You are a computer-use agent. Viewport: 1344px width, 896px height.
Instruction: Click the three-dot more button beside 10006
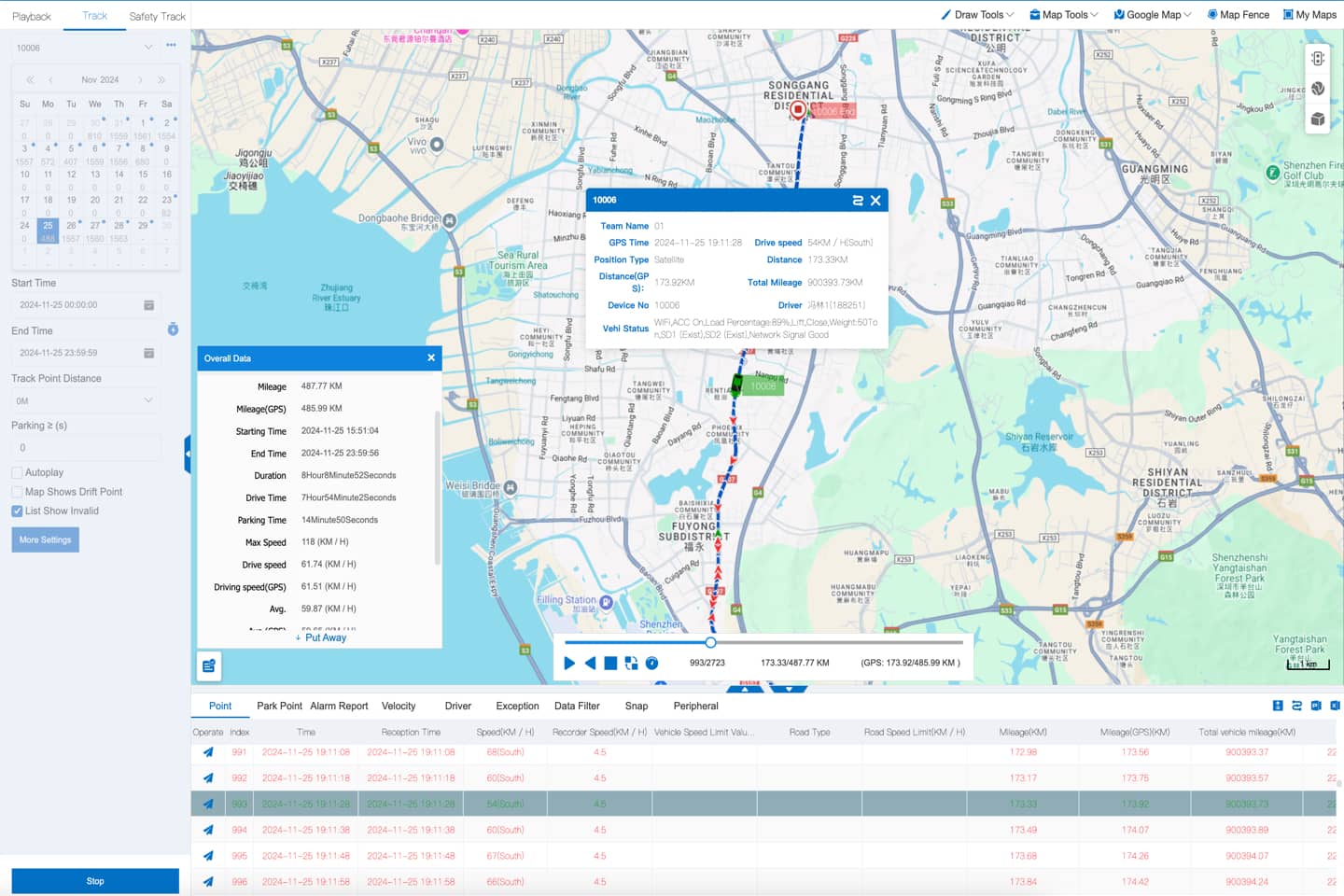click(171, 46)
